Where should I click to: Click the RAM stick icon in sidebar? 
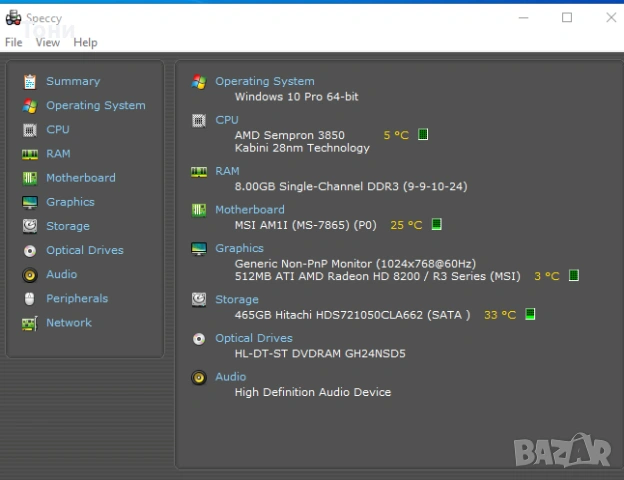point(30,154)
